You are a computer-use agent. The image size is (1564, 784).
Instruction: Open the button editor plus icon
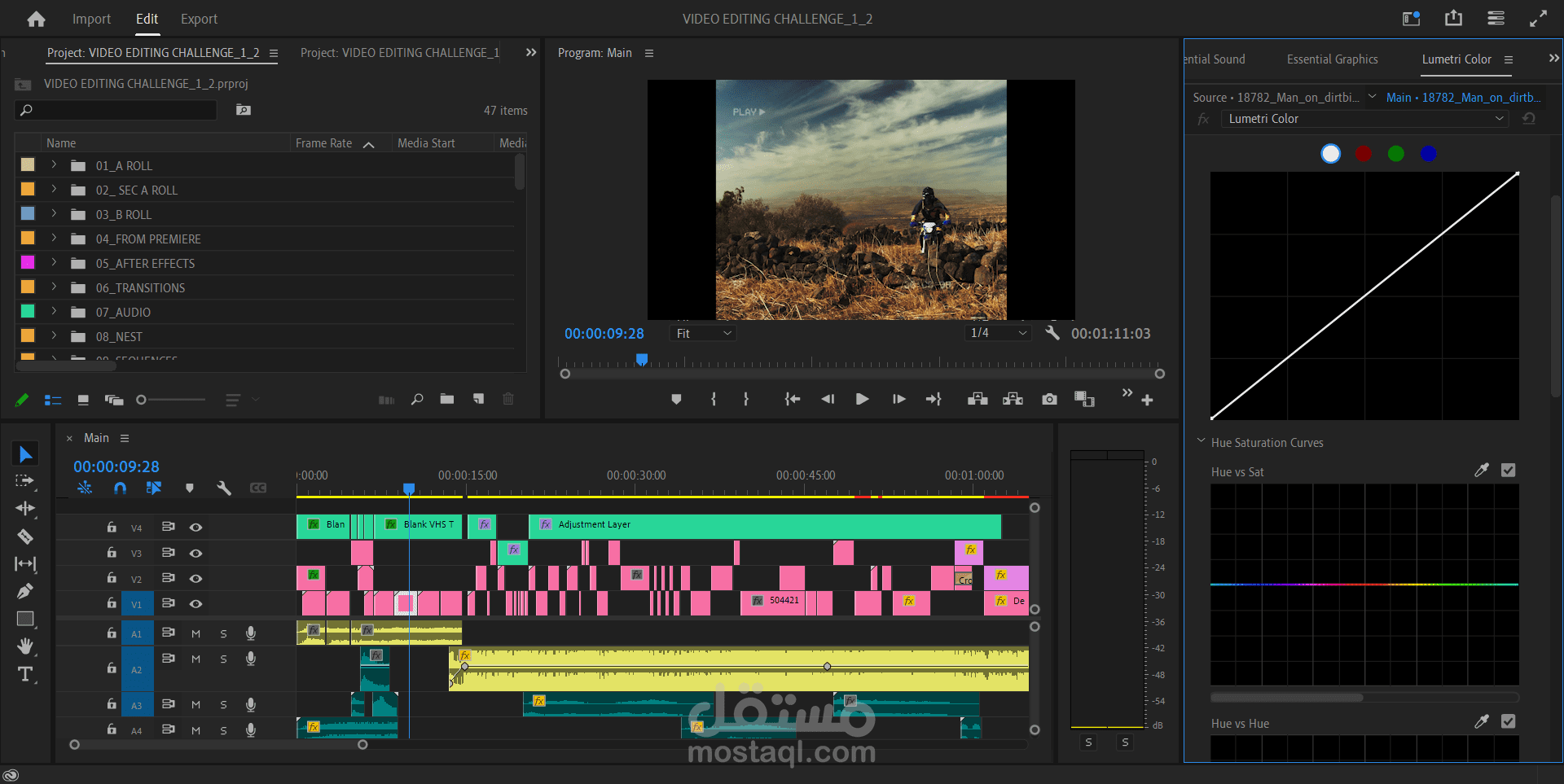coord(1147,400)
